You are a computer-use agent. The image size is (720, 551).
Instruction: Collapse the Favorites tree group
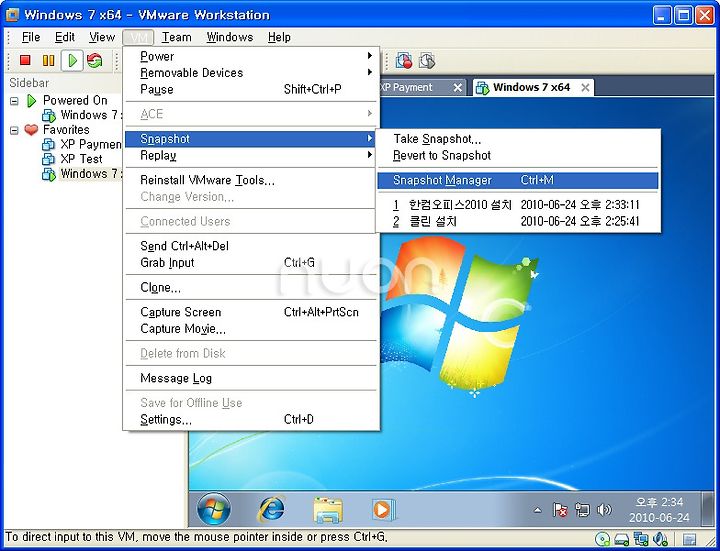[14, 130]
